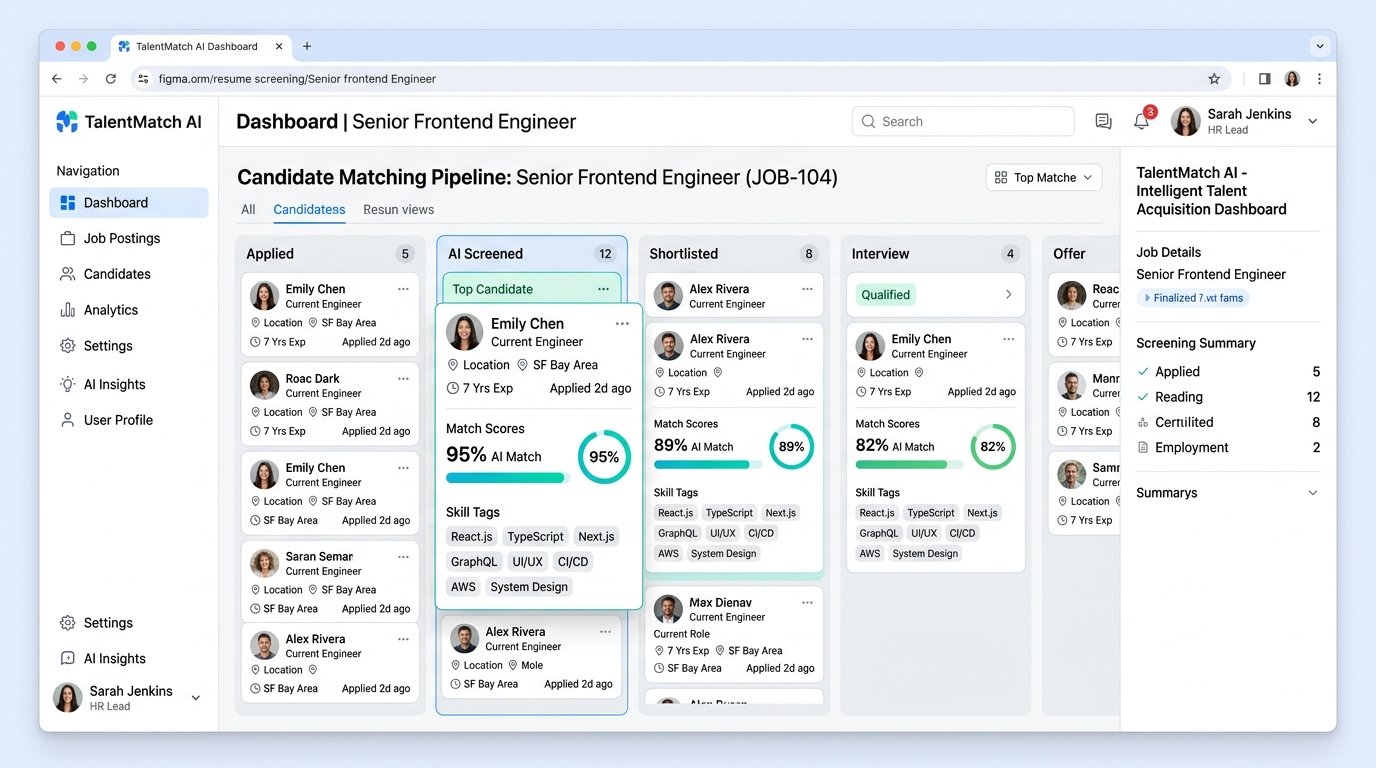Click the AI Screened count badge 12
The height and width of the screenshot is (768, 1376).
604,254
